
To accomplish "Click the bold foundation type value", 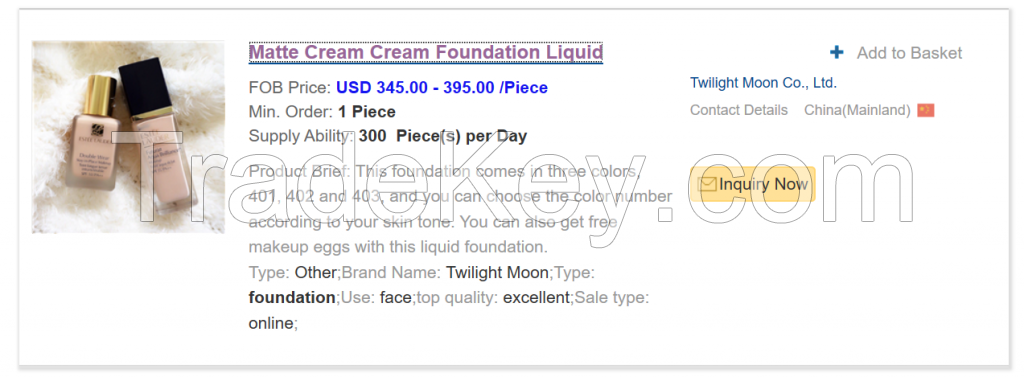I will click(292, 297).
